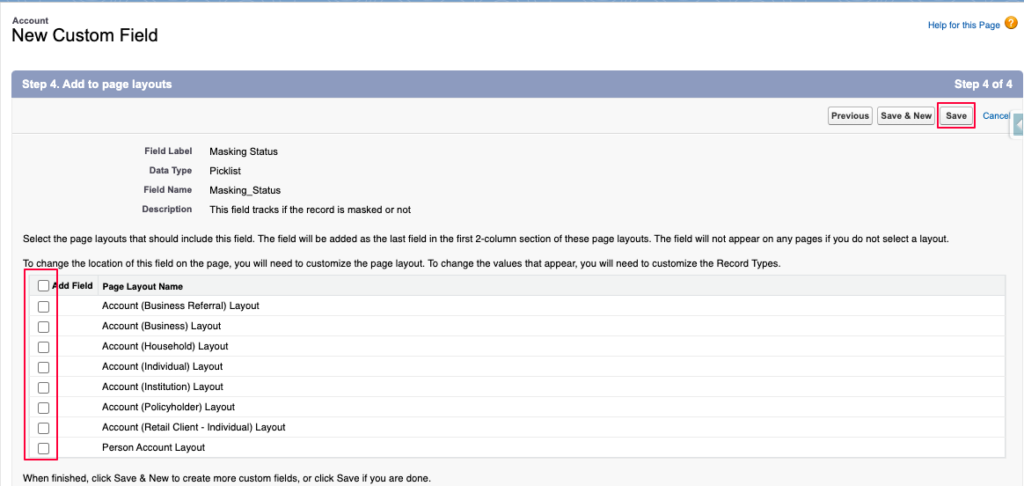Click the Step 4 Add to page layouts header
The width and height of the screenshot is (1024, 486).
click(x=97, y=84)
